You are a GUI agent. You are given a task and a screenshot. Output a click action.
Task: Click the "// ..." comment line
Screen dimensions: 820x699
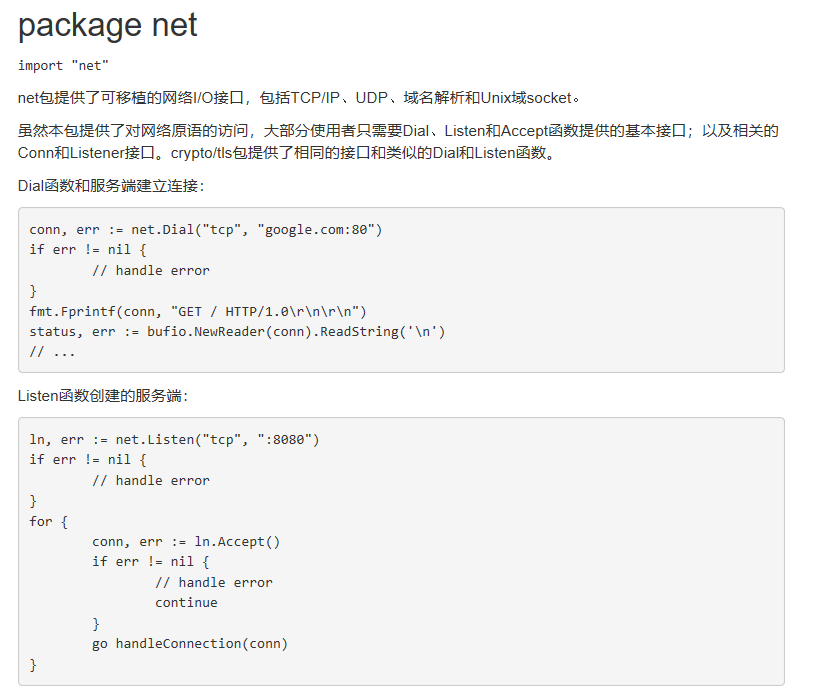(x=52, y=352)
